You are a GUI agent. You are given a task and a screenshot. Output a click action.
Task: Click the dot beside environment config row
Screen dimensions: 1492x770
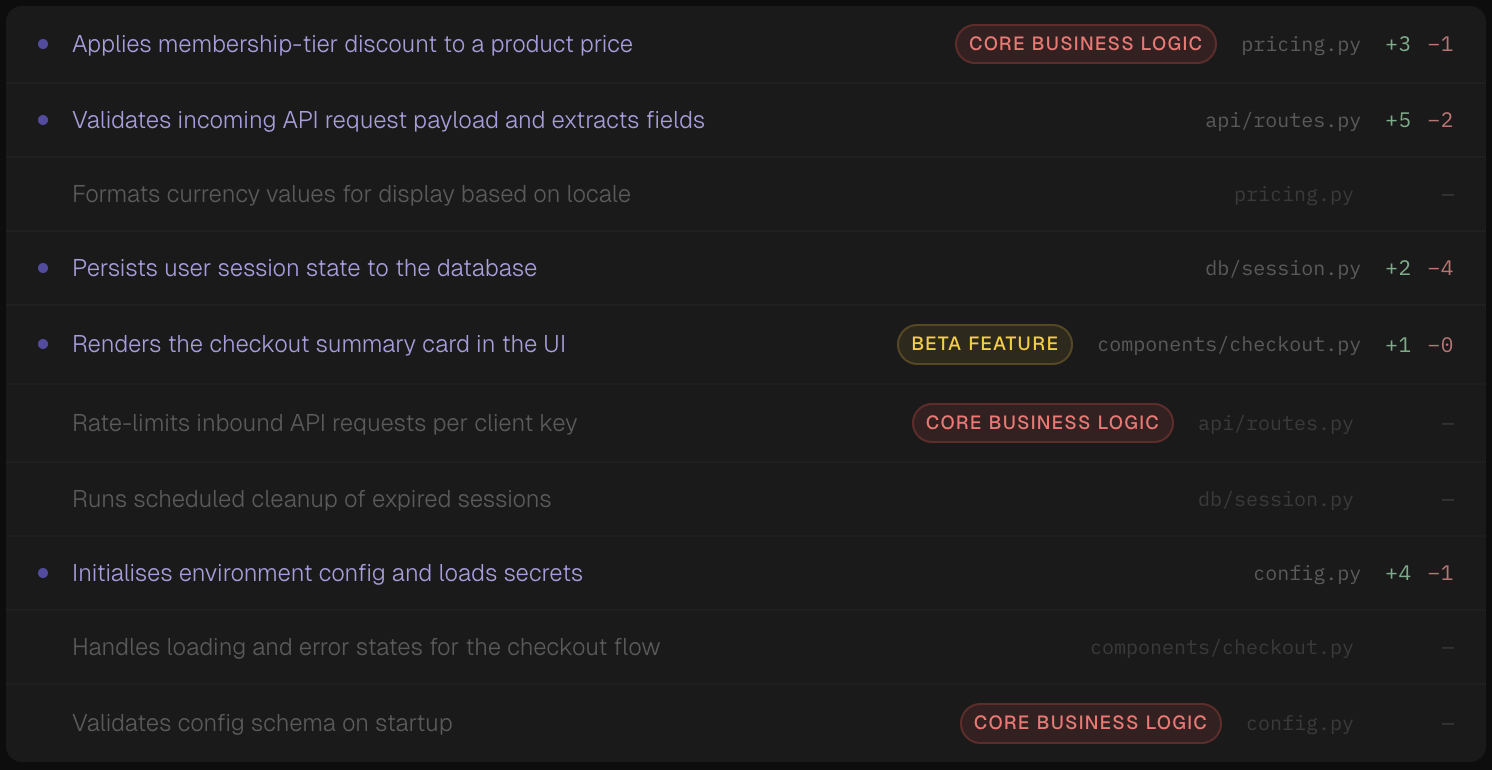(43, 573)
